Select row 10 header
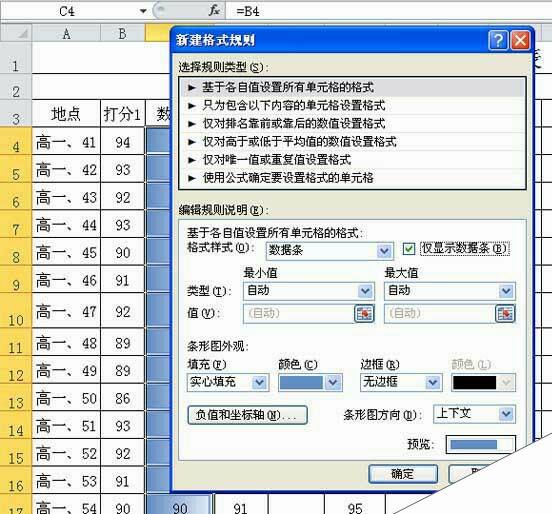 click(16, 311)
